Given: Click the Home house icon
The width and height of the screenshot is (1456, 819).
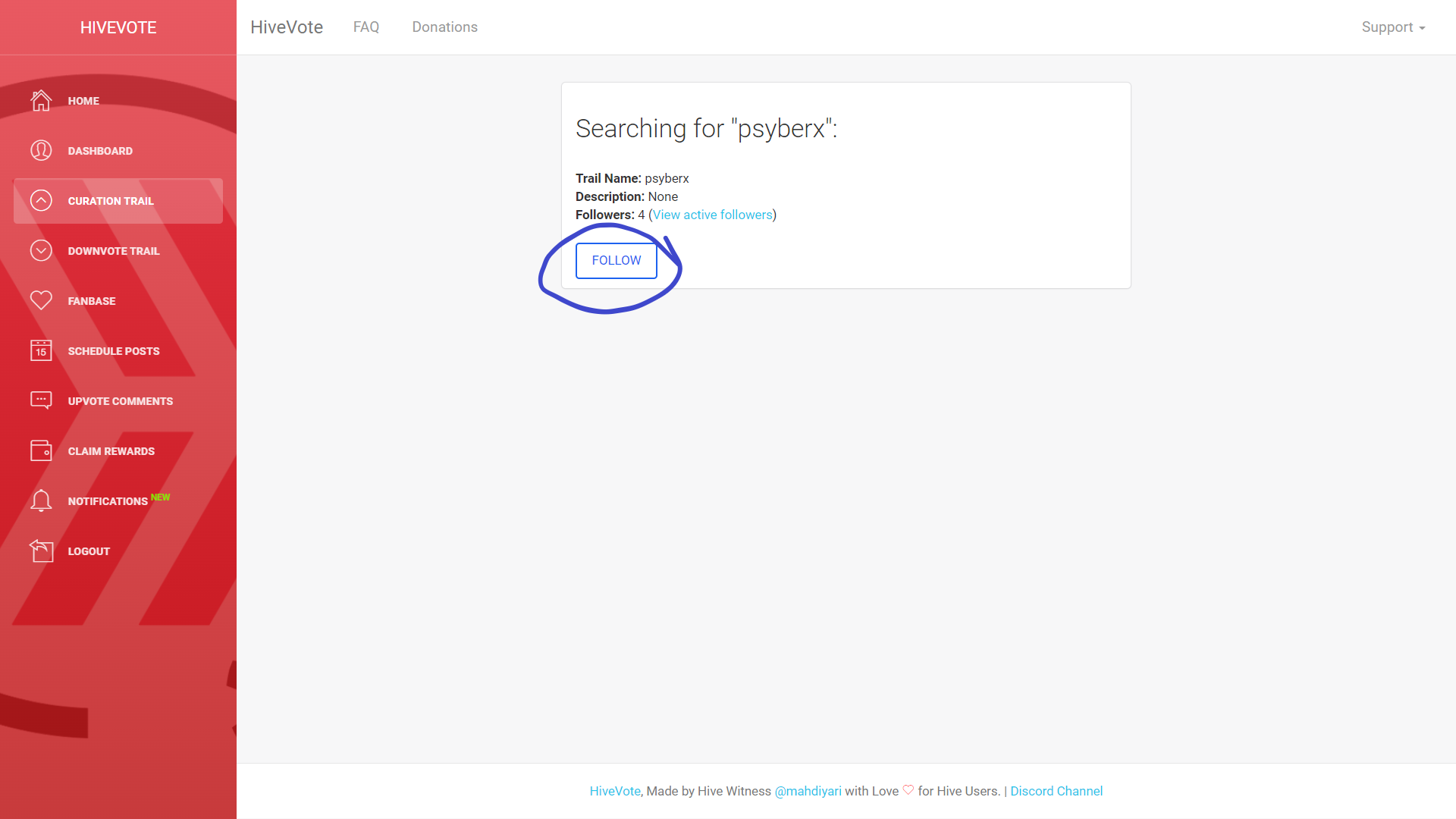Looking at the screenshot, I should point(41,100).
